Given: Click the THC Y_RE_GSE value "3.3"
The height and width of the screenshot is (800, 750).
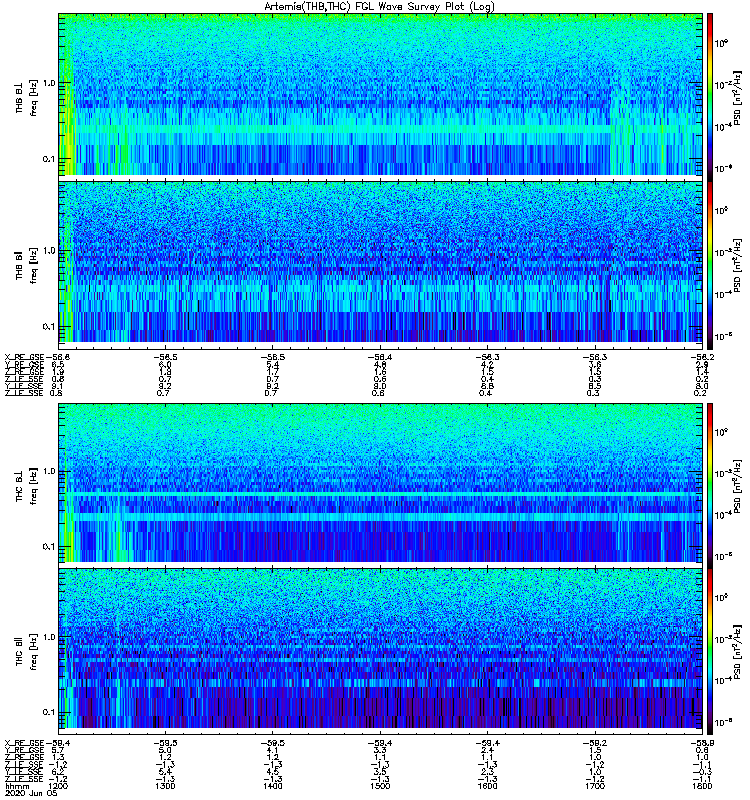Looking at the screenshot, I should pos(380,750).
